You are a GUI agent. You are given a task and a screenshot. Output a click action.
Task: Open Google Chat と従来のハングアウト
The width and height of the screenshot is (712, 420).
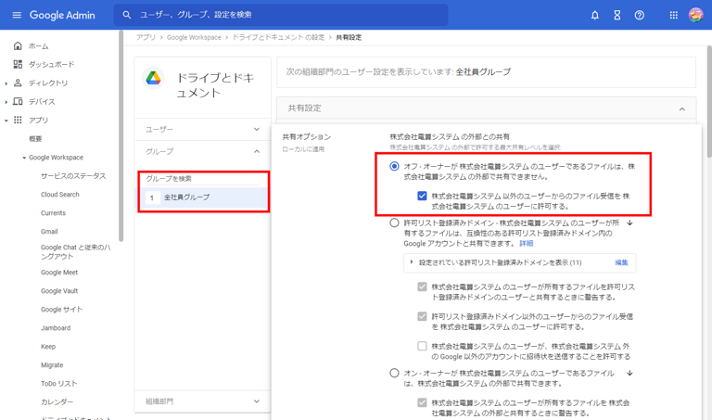tap(75, 252)
